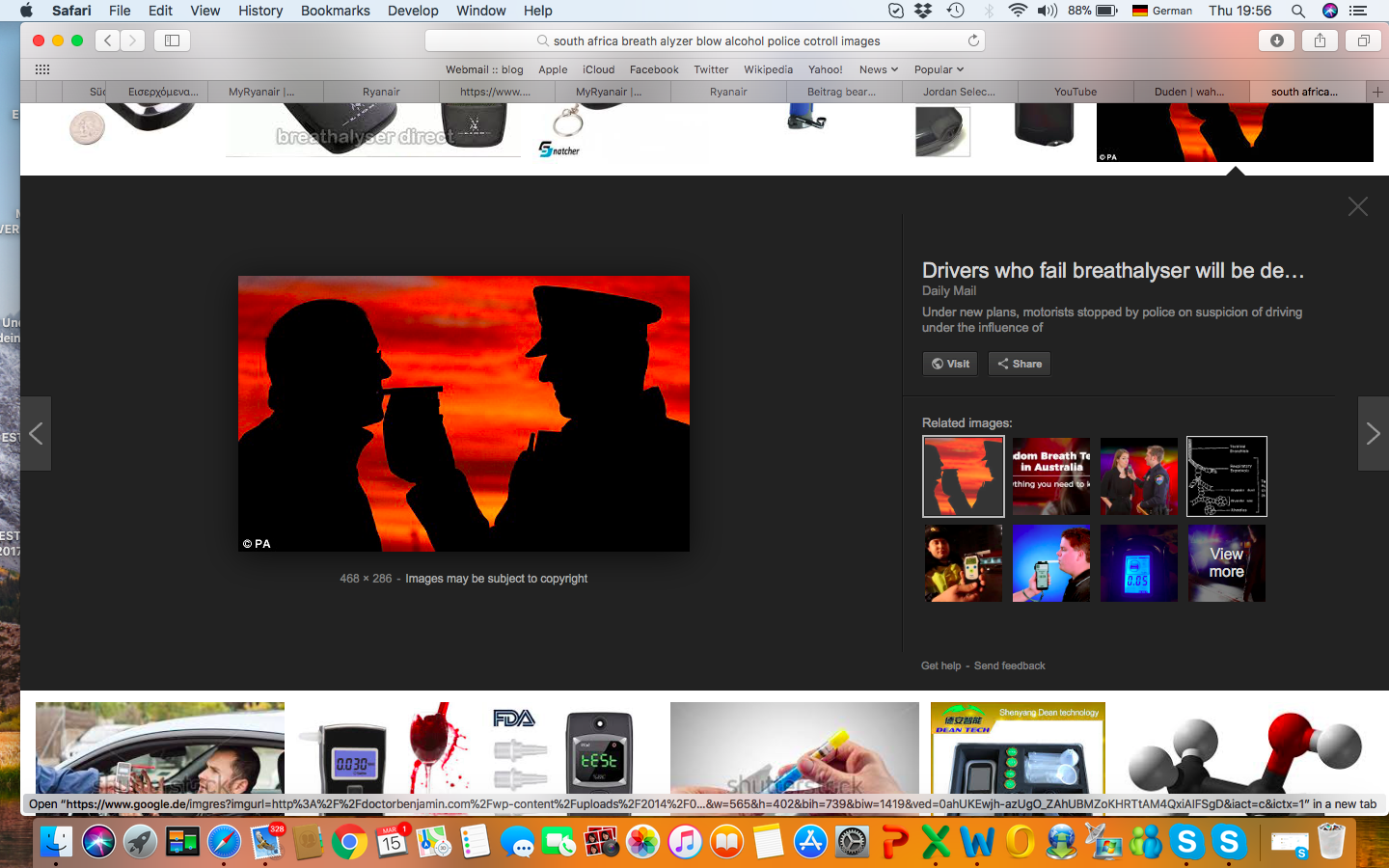Open the Bookmarks menu

(x=335, y=11)
